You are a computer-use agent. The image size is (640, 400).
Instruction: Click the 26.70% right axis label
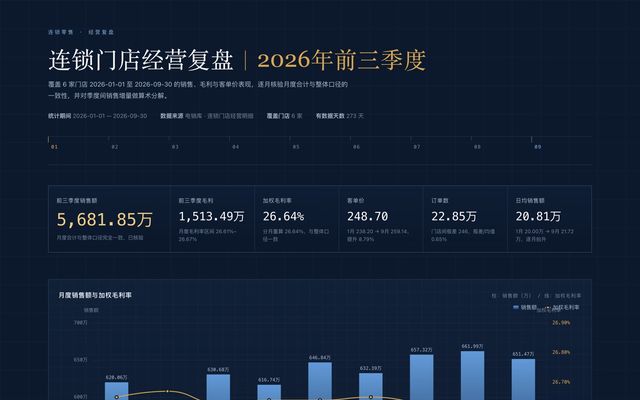click(x=561, y=382)
